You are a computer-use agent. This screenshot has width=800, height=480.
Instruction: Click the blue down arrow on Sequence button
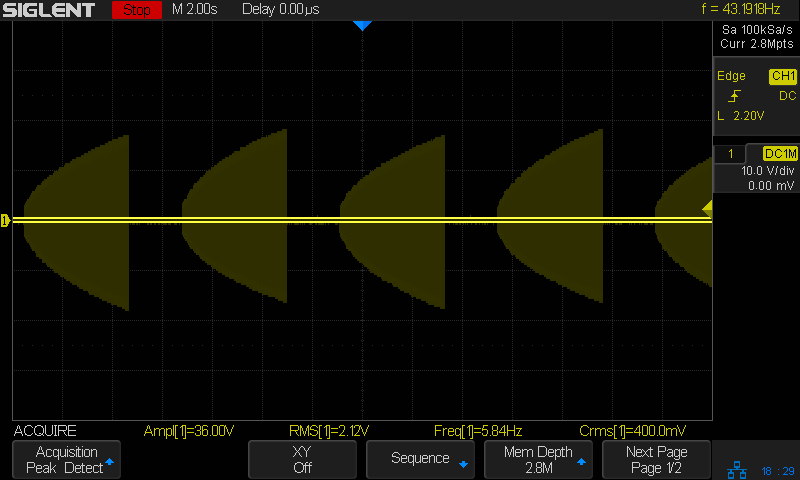pyautogui.click(x=463, y=464)
